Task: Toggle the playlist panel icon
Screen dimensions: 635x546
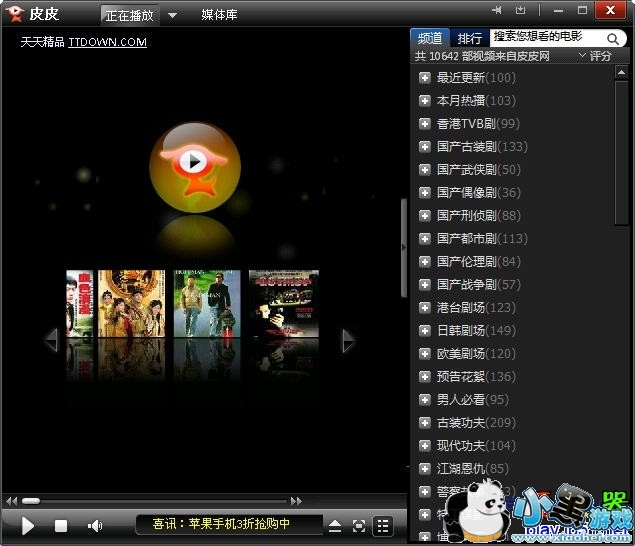Action: 383,525
